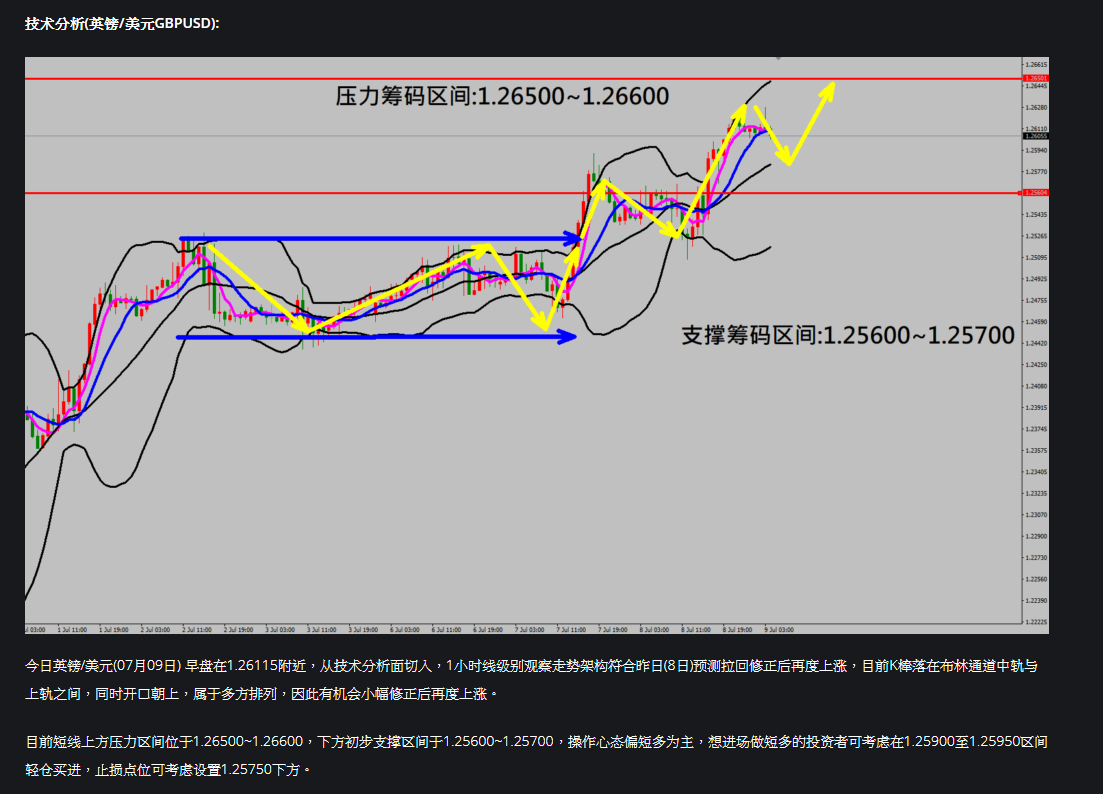This screenshot has width=1103, height=794.
Task: Click the 7 Jul 11:00 time label
Action: pyautogui.click(x=570, y=629)
